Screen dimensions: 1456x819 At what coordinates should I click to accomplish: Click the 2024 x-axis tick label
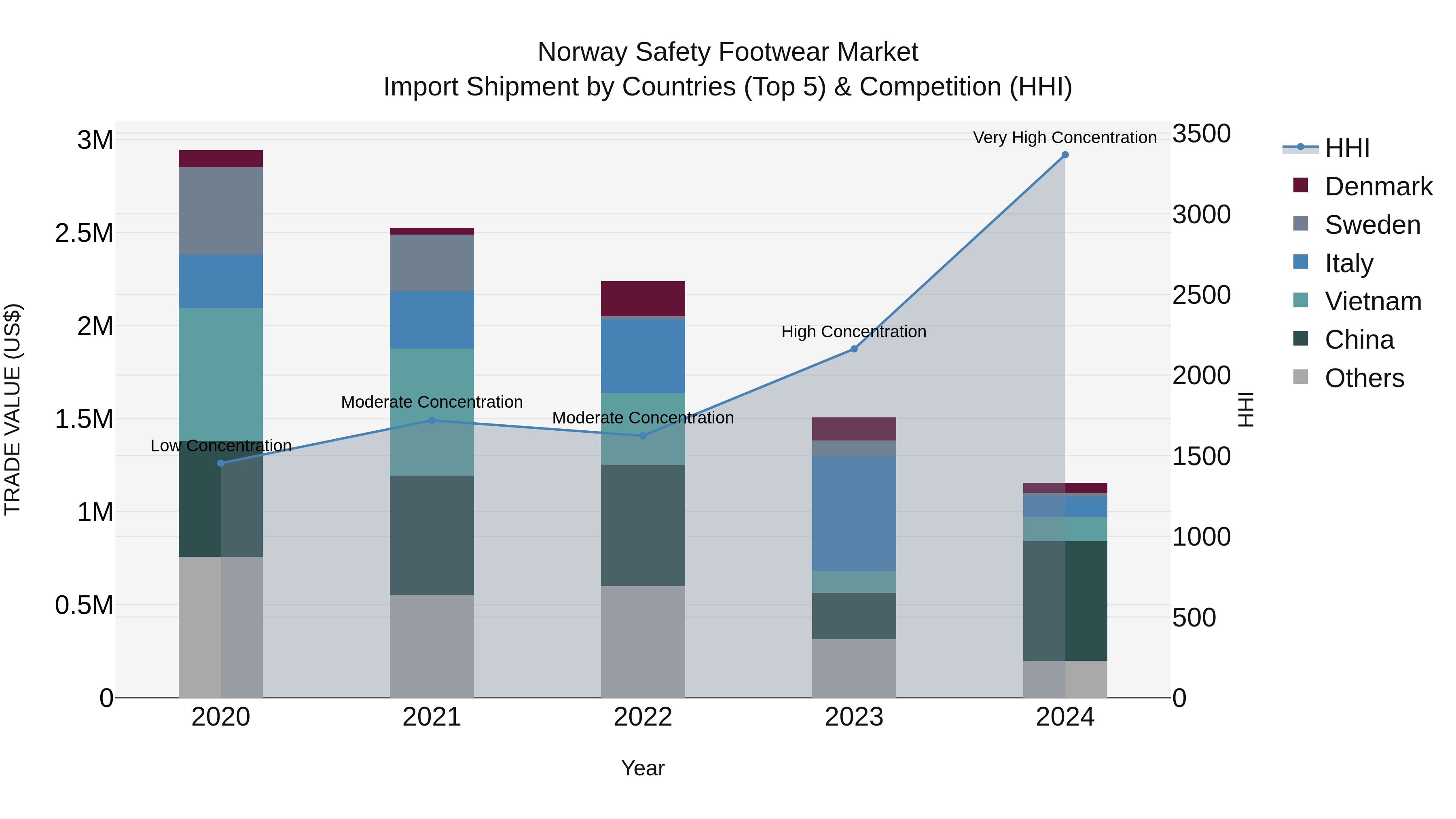pos(1065,717)
